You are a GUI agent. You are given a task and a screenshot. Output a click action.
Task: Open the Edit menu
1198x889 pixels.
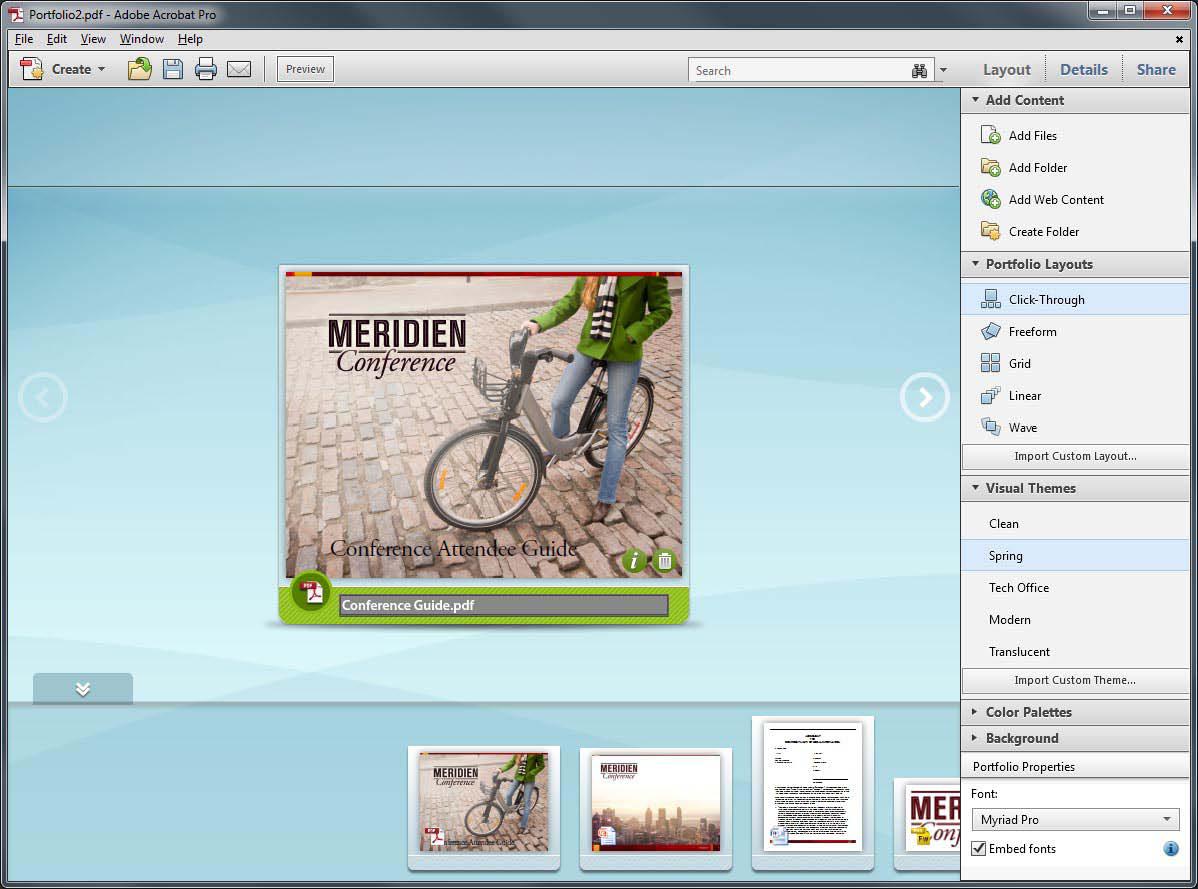(57, 39)
